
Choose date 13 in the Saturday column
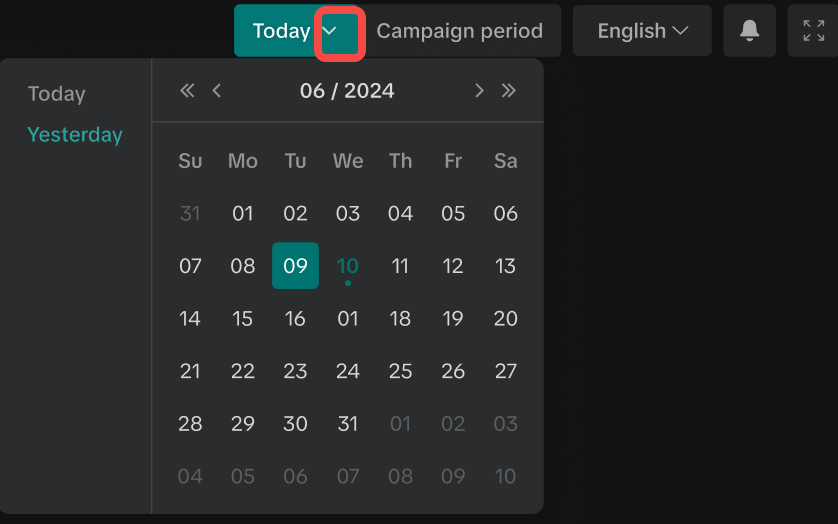pyautogui.click(x=506, y=266)
